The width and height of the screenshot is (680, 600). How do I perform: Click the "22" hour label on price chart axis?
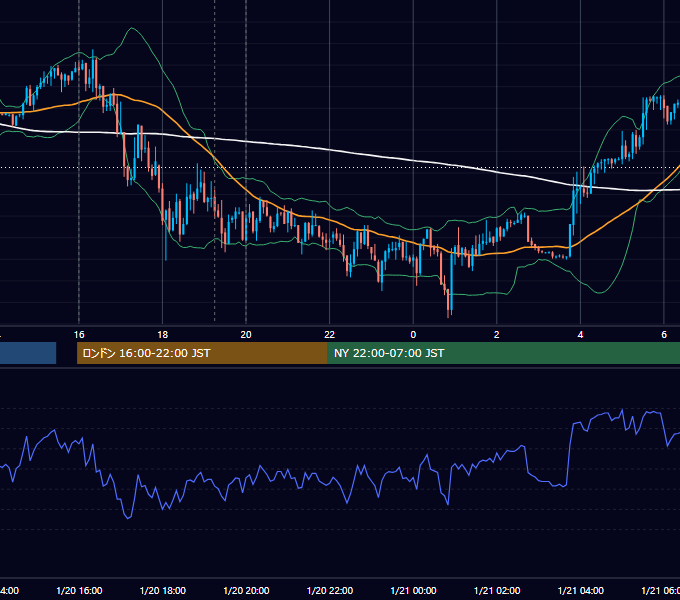click(x=330, y=335)
